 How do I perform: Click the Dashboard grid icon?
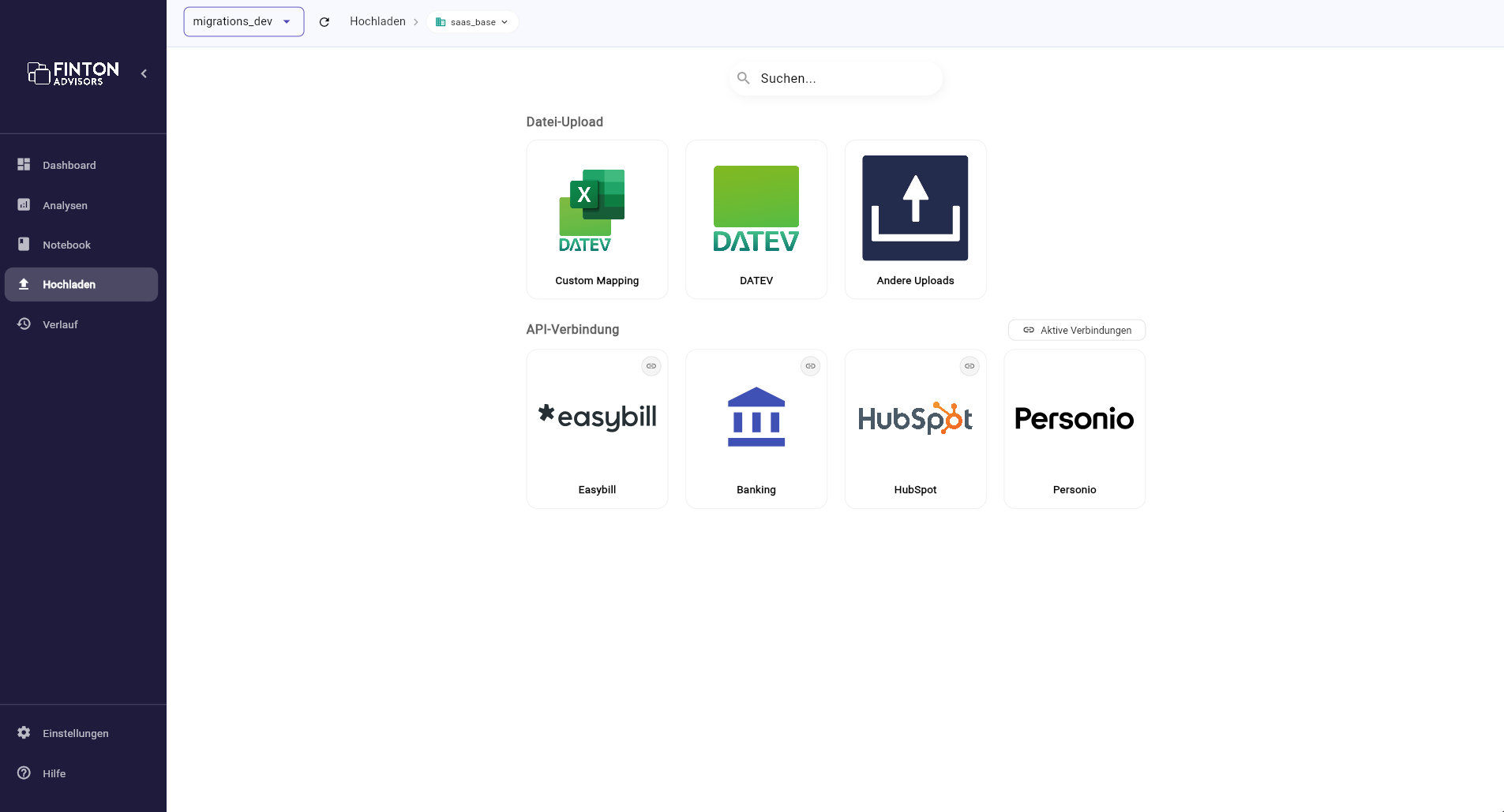[24, 164]
